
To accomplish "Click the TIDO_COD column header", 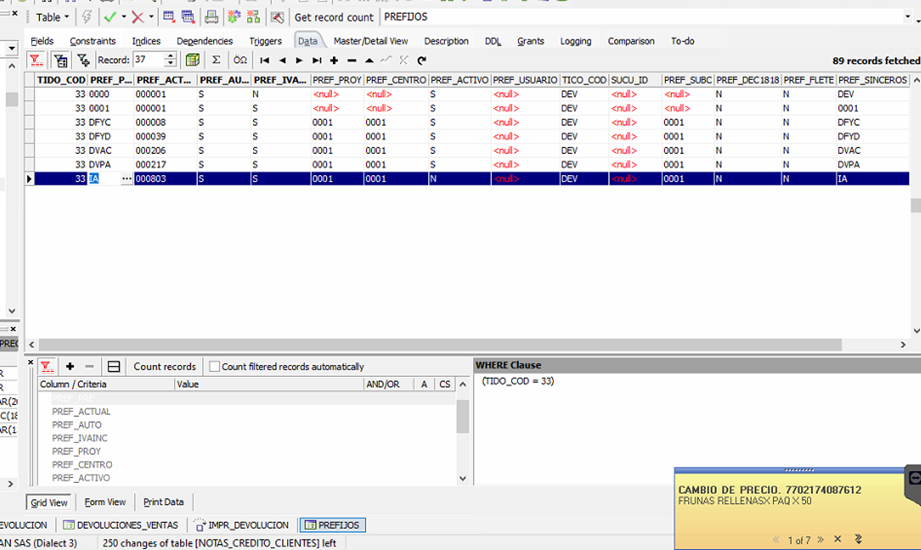I will (61, 80).
